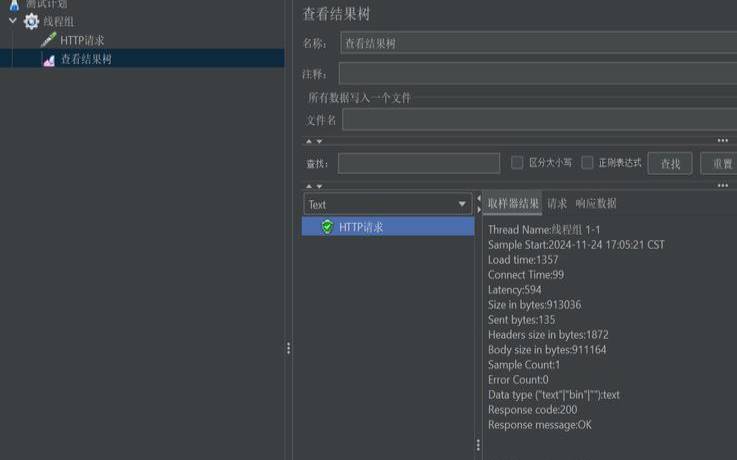Select 查看结果树 in the test plan tree
Viewport: 737px width, 460px height.
point(86,59)
